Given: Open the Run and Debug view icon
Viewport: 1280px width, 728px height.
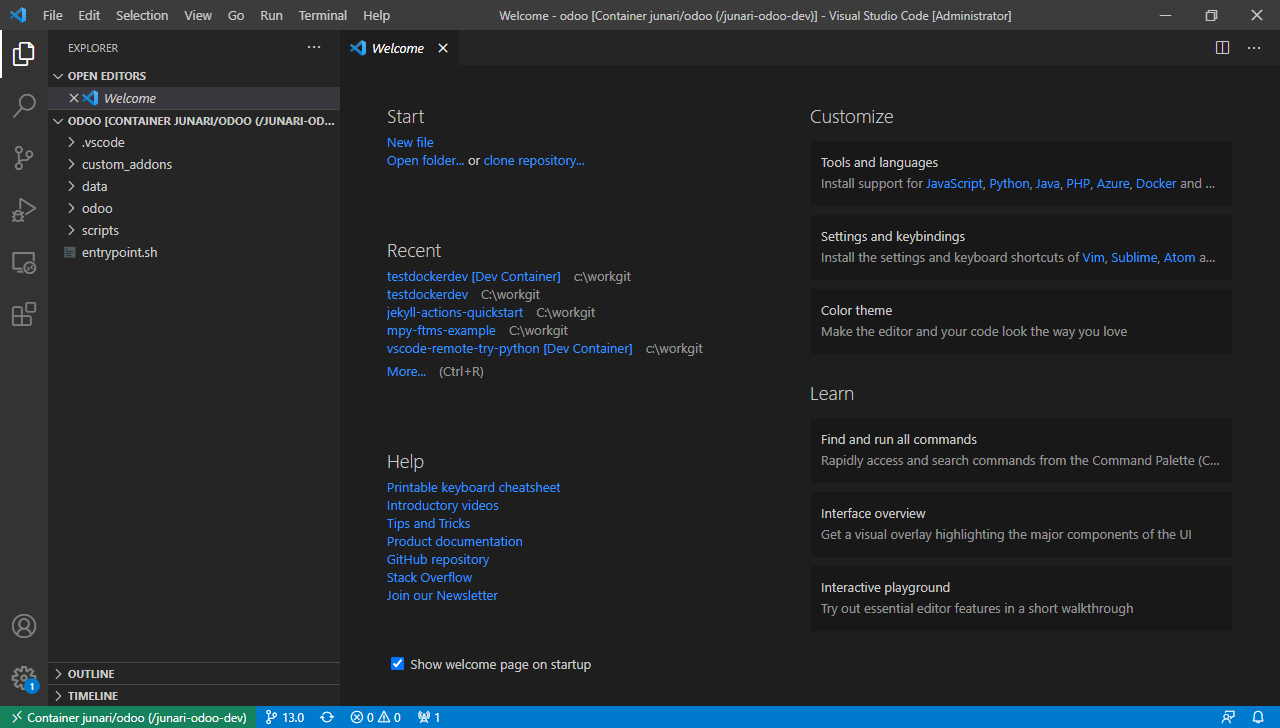Looking at the screenshot, I should 24,210.
